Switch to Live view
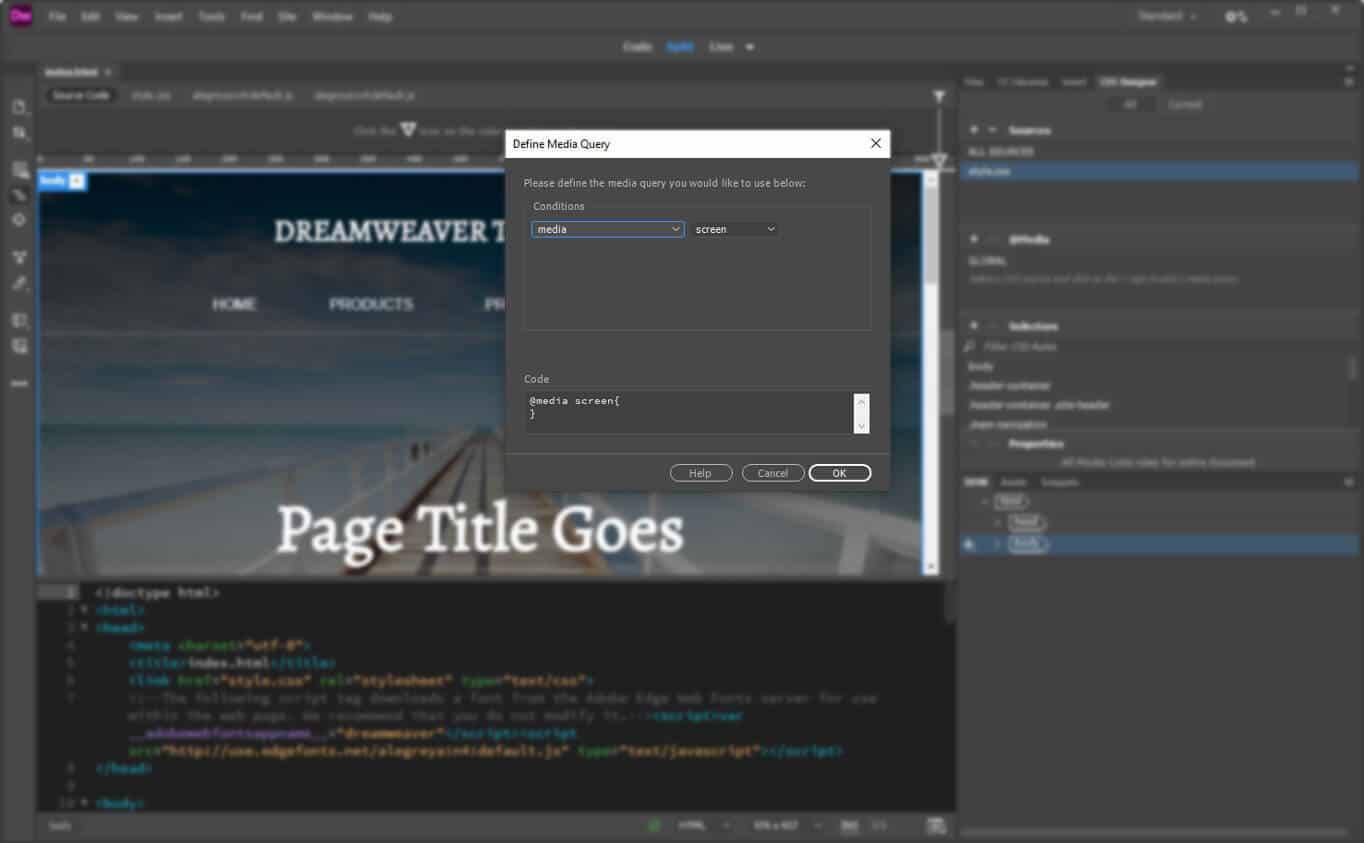Image resolution: width=1364 pixels, height=843 pixels. pyautogui.click(x=720, y=47)
